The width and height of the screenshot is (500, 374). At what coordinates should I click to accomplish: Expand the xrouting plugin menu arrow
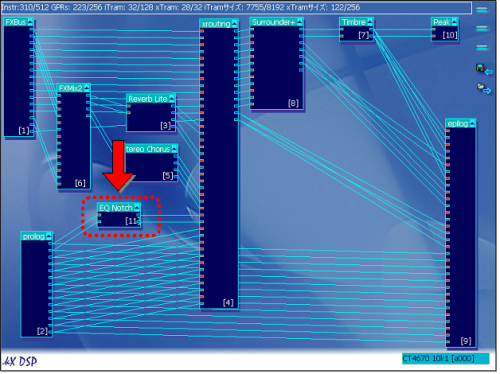234,23
